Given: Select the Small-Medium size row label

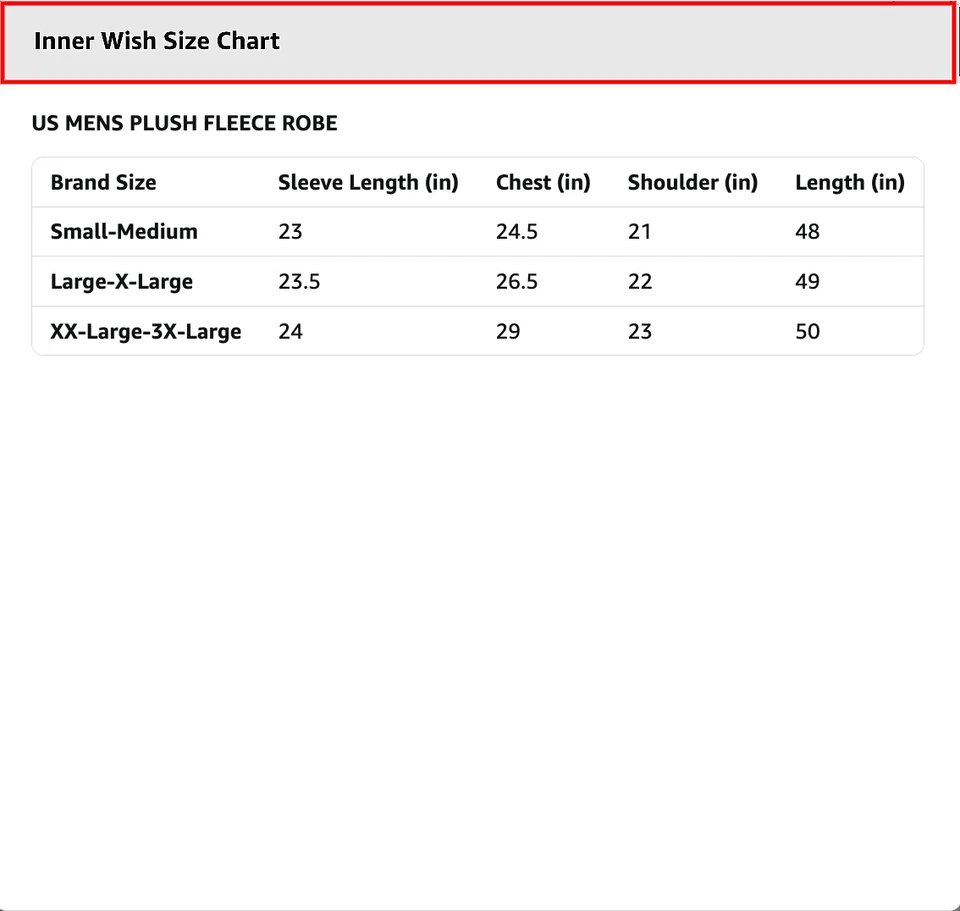Looking at the screenshot, I should pyautogui.click(x=124, y=232).
